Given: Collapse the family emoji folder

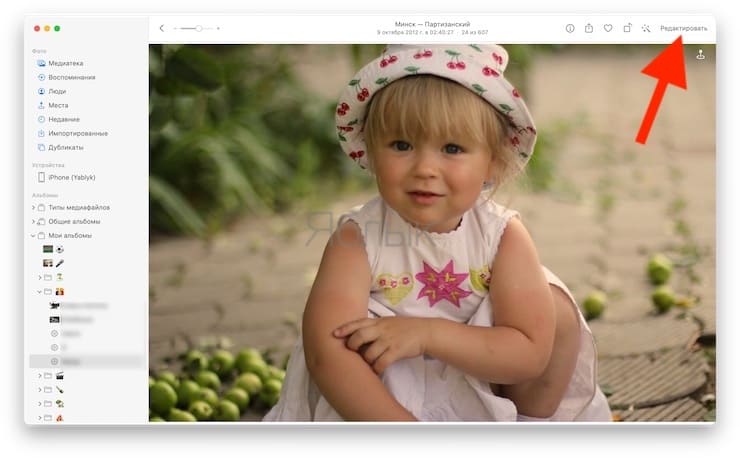Looking at the screenshot, I should point(40,291).
